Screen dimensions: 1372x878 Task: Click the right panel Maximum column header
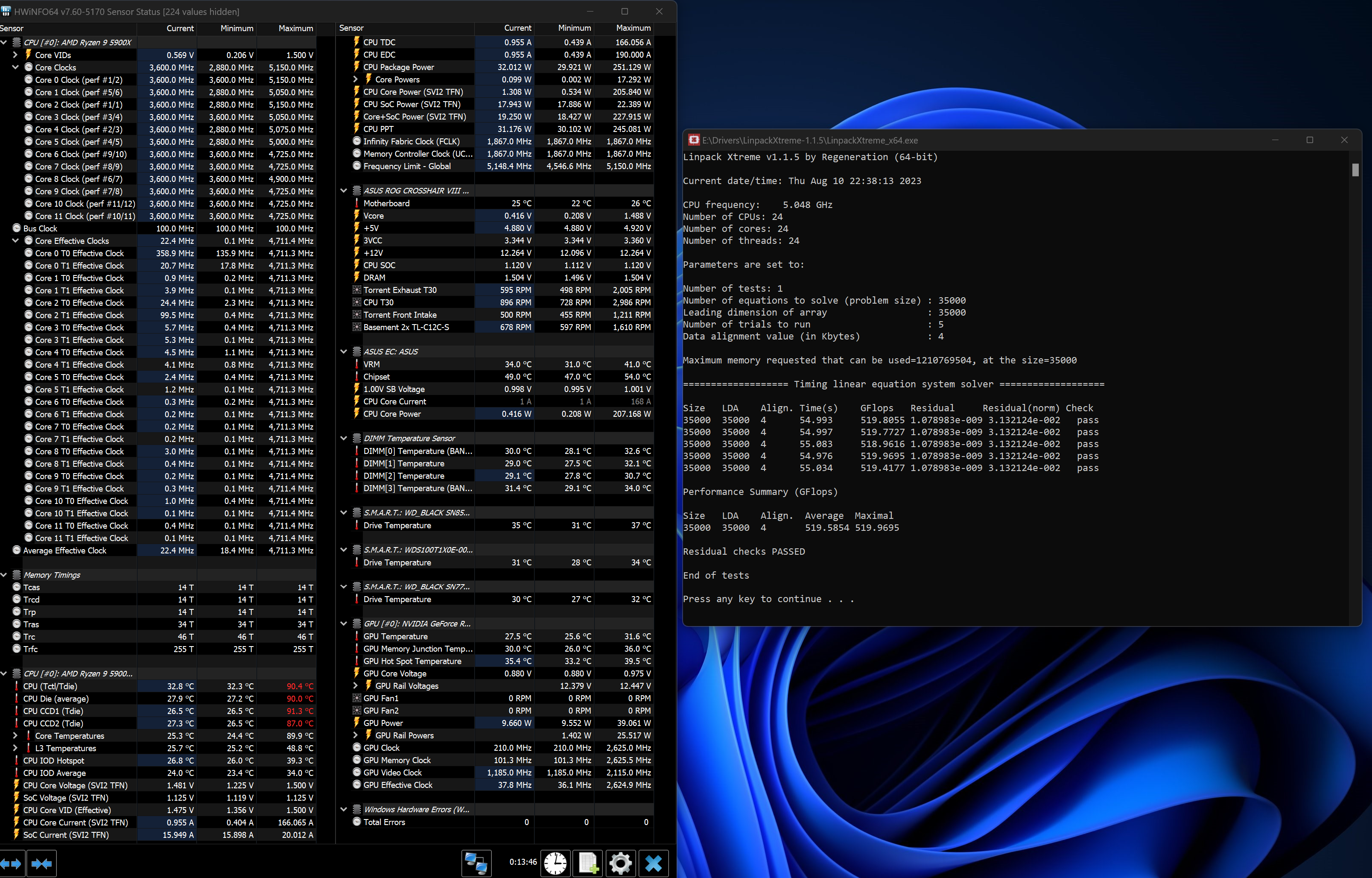[624, 28]
